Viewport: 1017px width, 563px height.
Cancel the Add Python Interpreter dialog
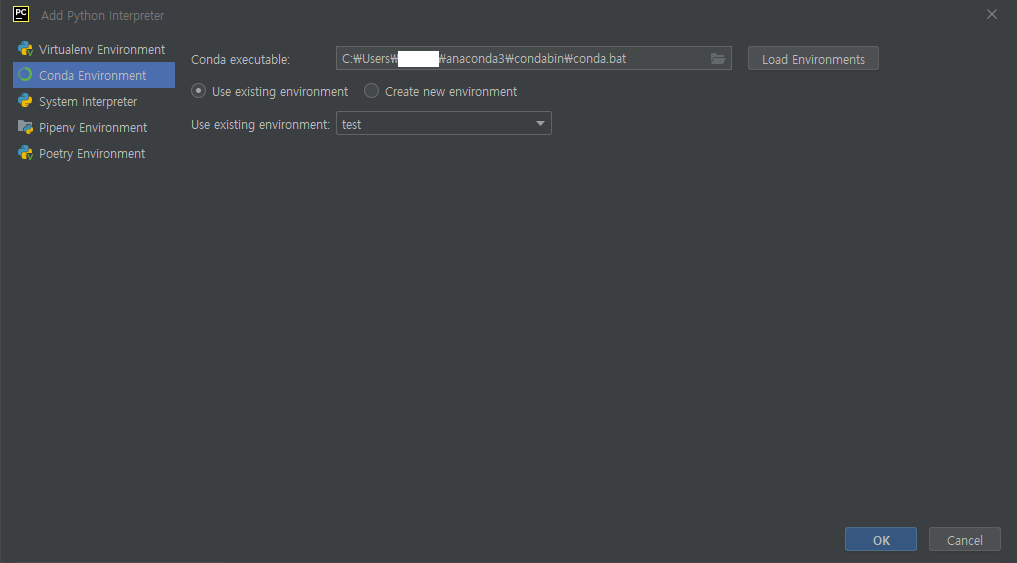click(x=964, y=540)
